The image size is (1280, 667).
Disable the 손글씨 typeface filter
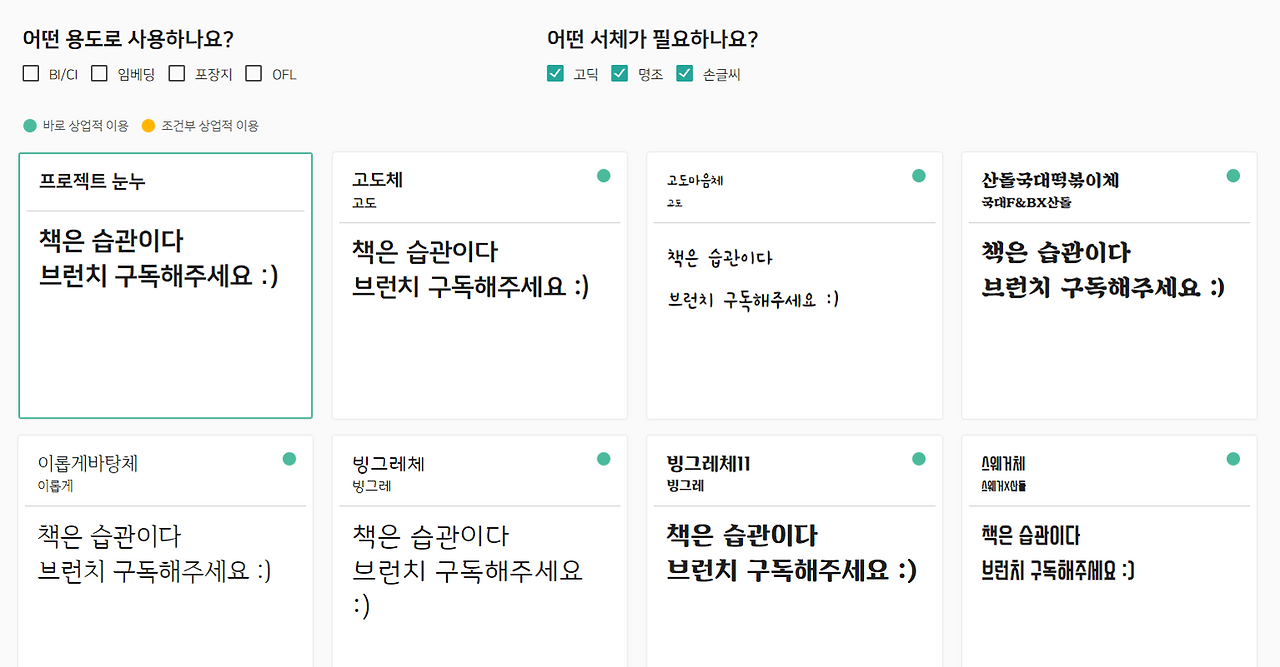(x=685, y=73)
